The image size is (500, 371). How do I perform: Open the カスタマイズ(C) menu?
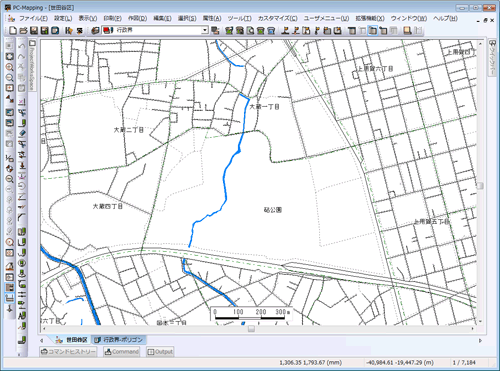(x=278, y=18)
